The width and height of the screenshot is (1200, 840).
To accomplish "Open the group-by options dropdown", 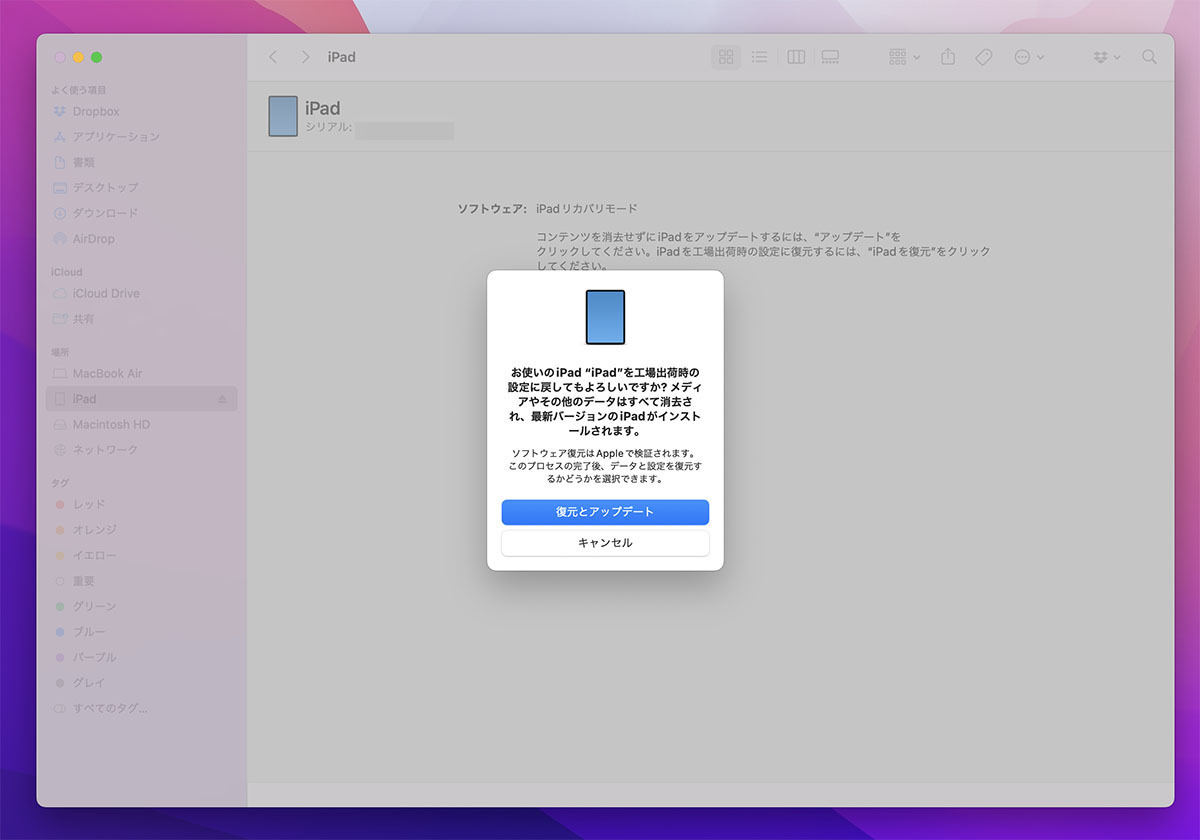I will (904, 57).
